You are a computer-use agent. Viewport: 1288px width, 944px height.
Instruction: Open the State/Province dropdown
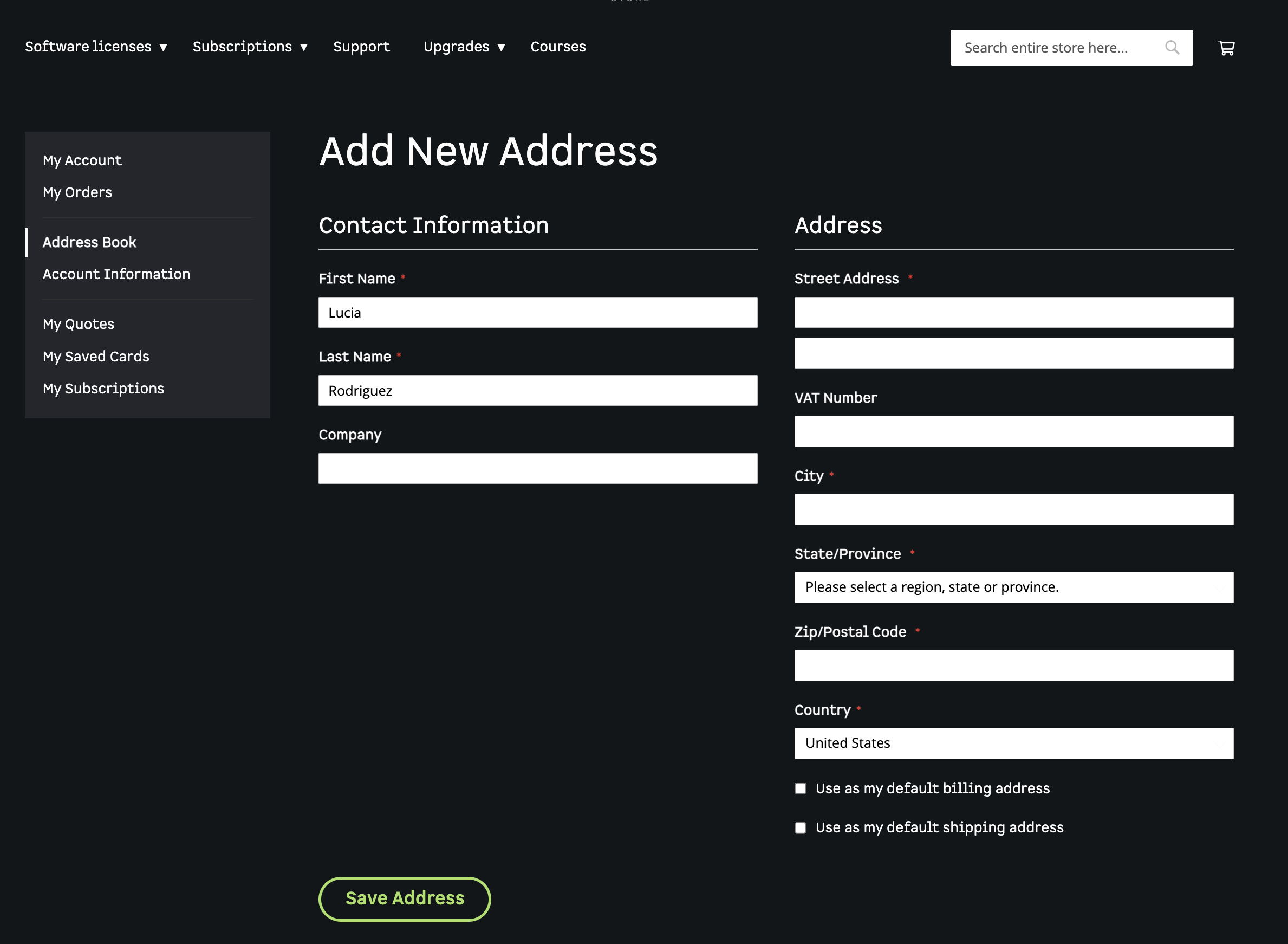1013,587
